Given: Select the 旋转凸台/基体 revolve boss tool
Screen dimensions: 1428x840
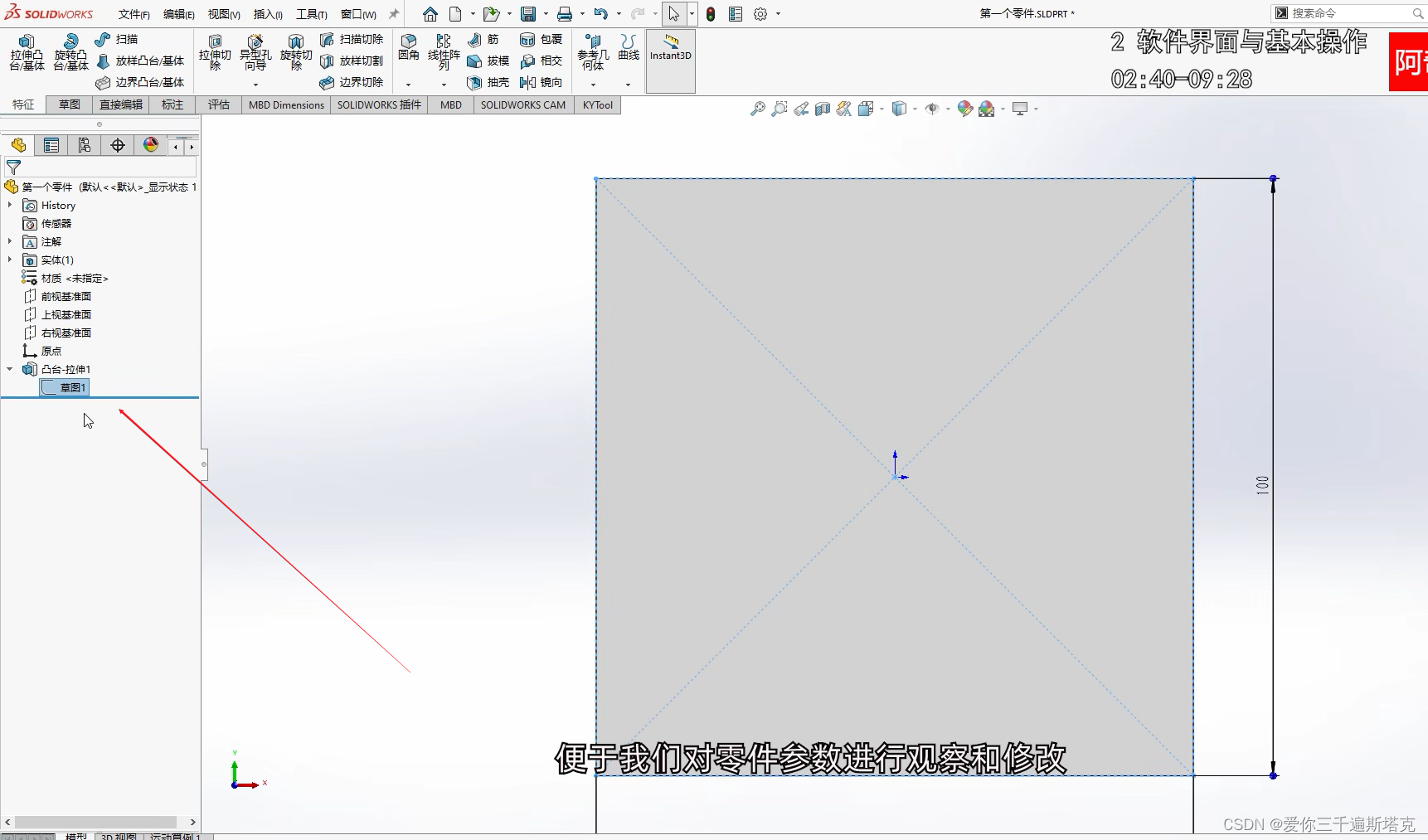Looking at the screenshot, I should [71, 52].
